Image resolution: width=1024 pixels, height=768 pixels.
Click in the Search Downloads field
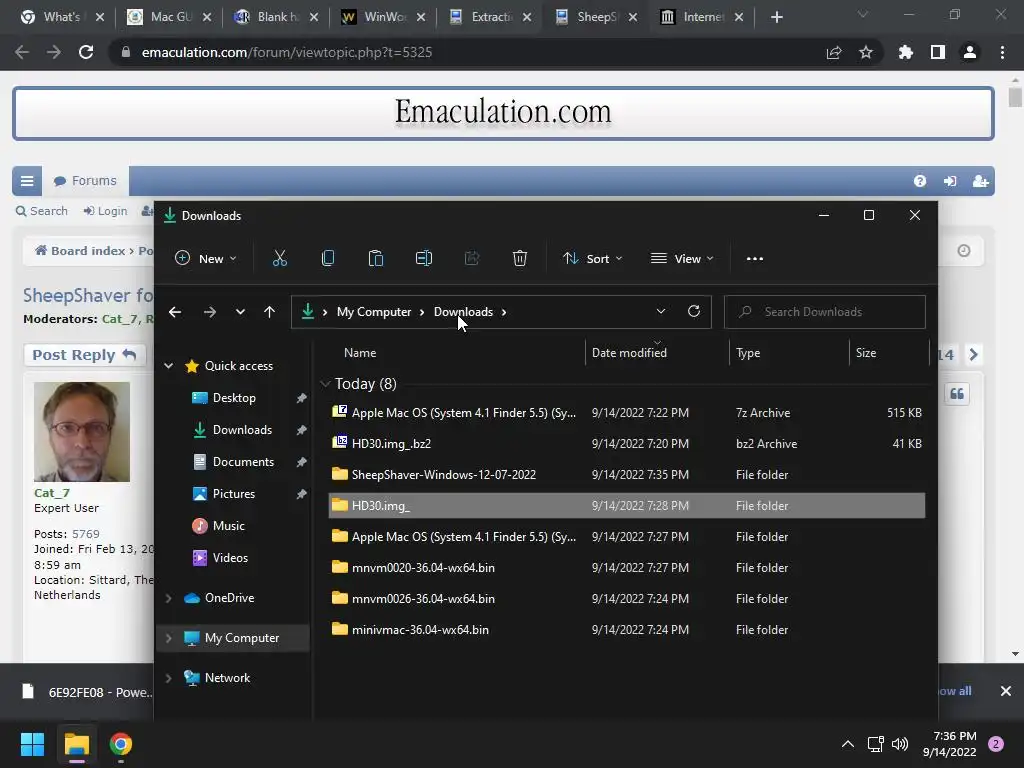click(824, 312)
